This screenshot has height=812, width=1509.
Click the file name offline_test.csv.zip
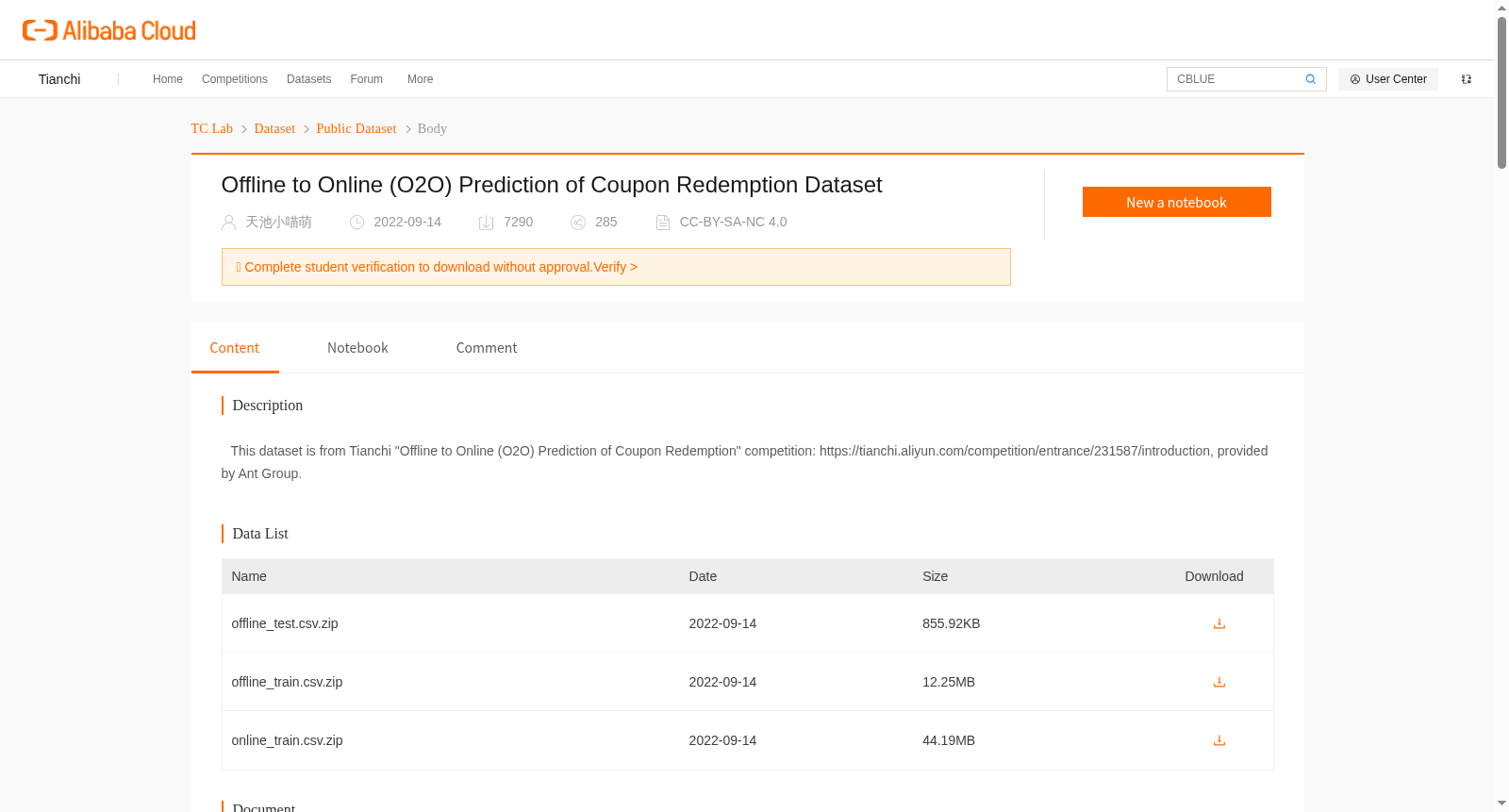pyautogui.click(x=285, y=623)
